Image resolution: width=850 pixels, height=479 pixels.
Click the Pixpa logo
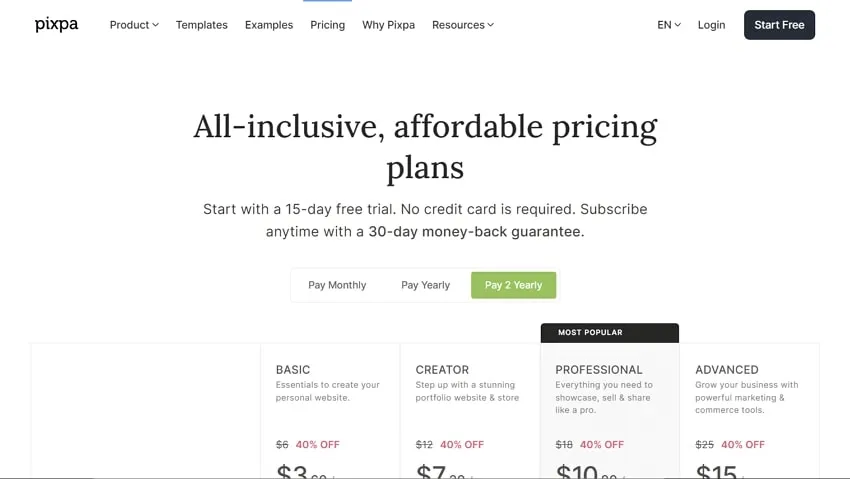pos(56,25)
